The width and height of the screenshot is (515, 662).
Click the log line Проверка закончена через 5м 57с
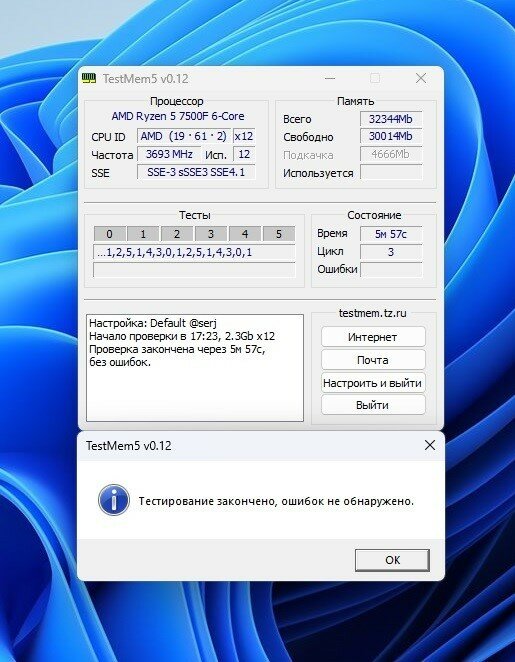pyautogui.click(x=177, y=350)
